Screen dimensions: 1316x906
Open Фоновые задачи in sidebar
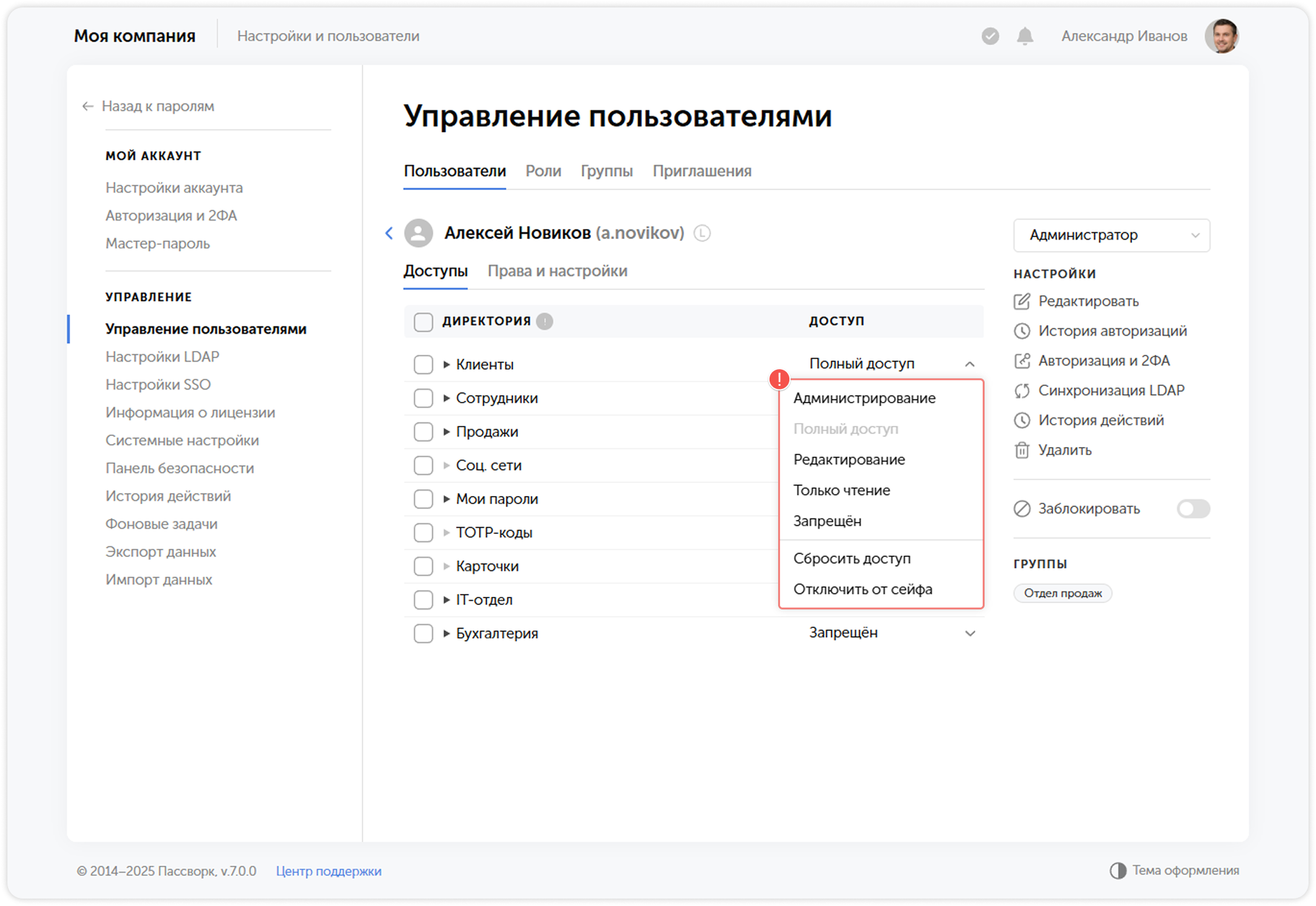[x=162, y=524]
